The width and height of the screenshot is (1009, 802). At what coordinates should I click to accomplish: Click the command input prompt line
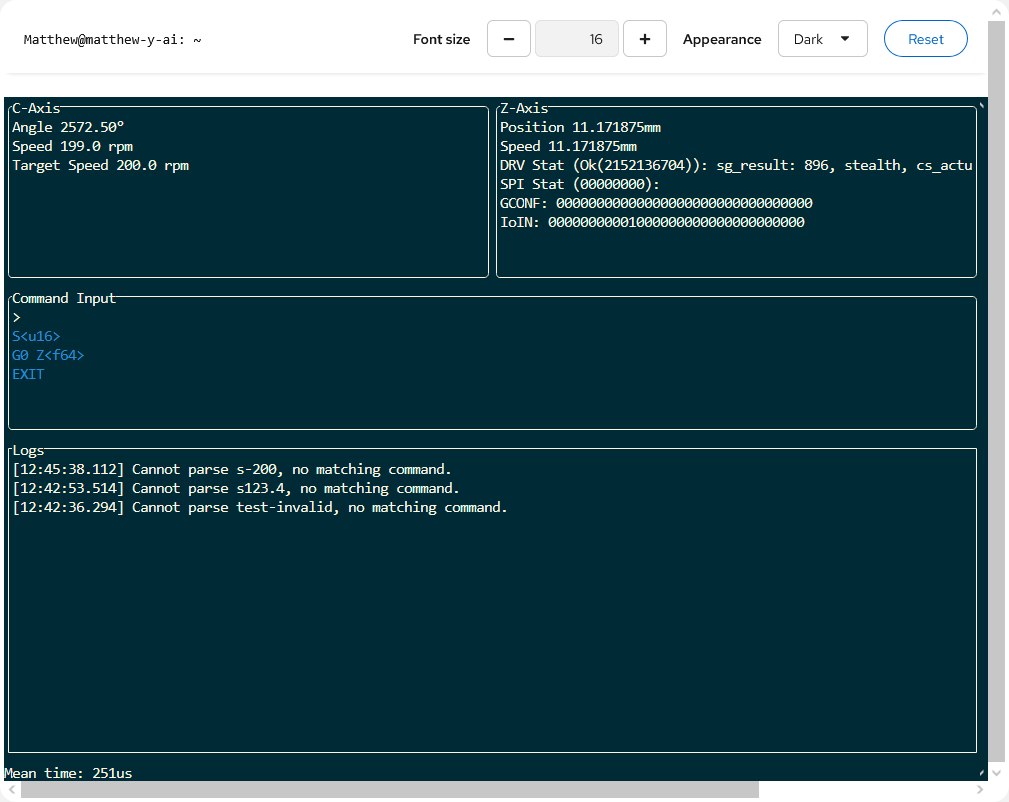pos(492,317)
